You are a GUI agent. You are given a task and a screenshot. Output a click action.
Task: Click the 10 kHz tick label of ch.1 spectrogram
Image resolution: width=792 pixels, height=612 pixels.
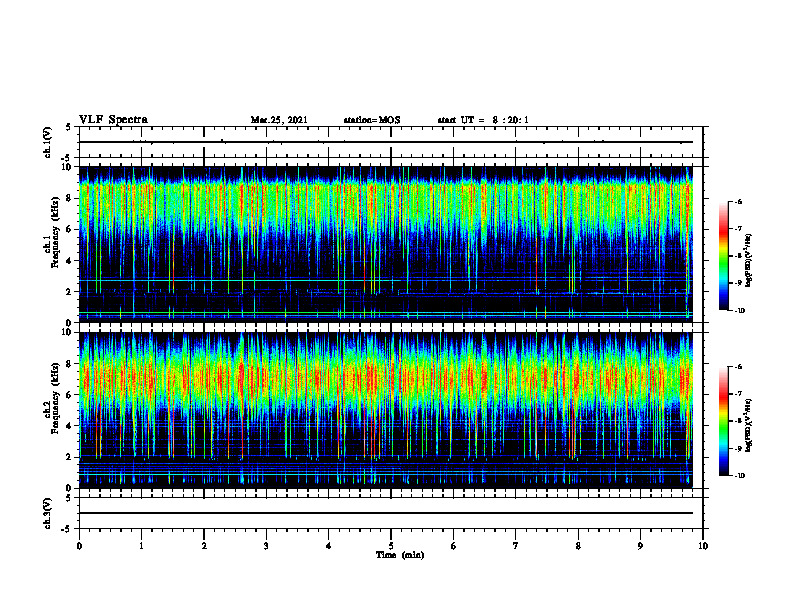[x=68, y=167]
